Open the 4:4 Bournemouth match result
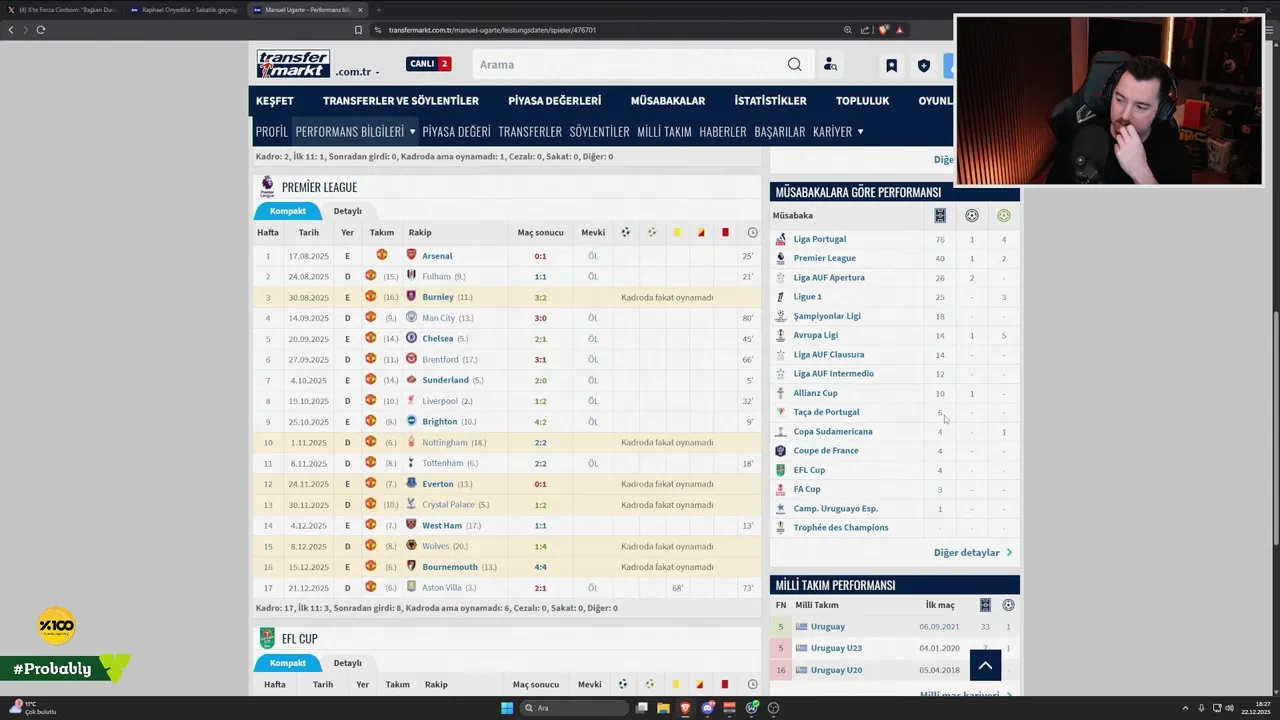This screenshot has height=720, width=1280. [x=540, y=567]
